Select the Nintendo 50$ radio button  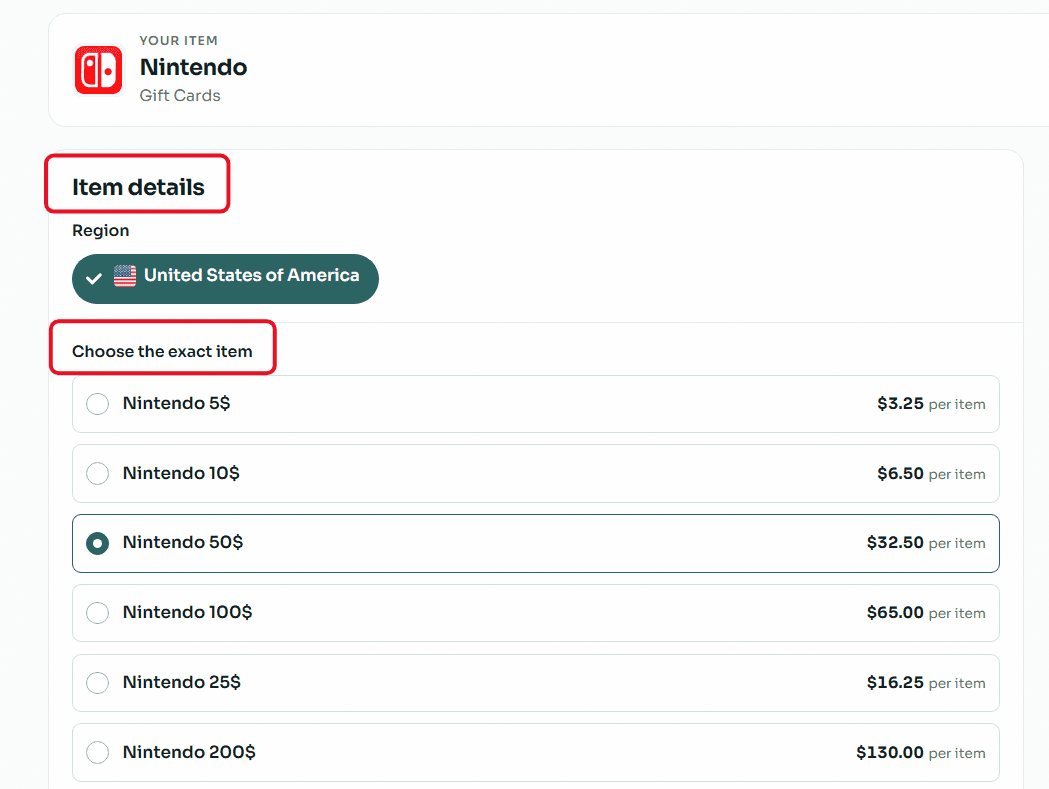[x=98, y=543]
